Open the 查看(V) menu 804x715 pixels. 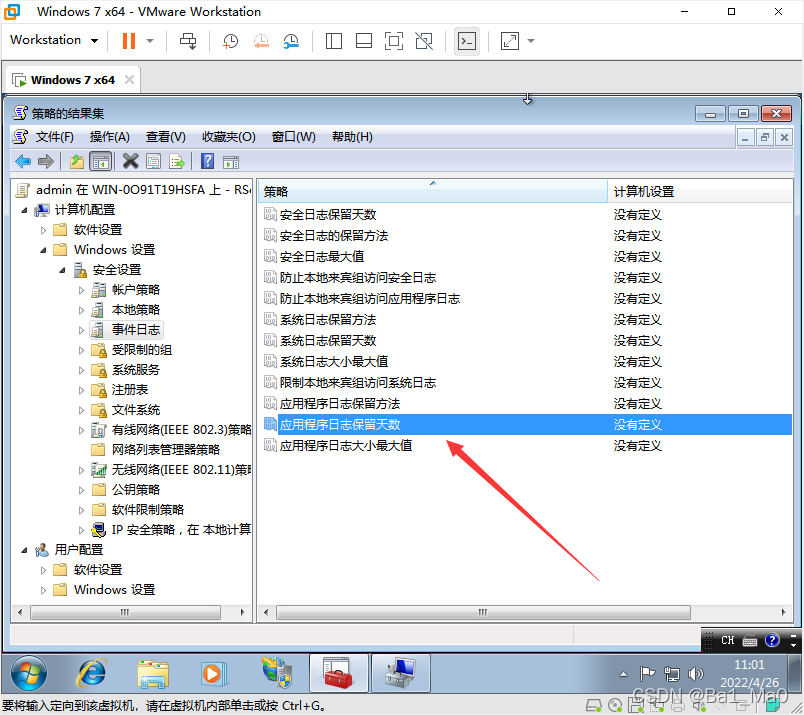166,137
